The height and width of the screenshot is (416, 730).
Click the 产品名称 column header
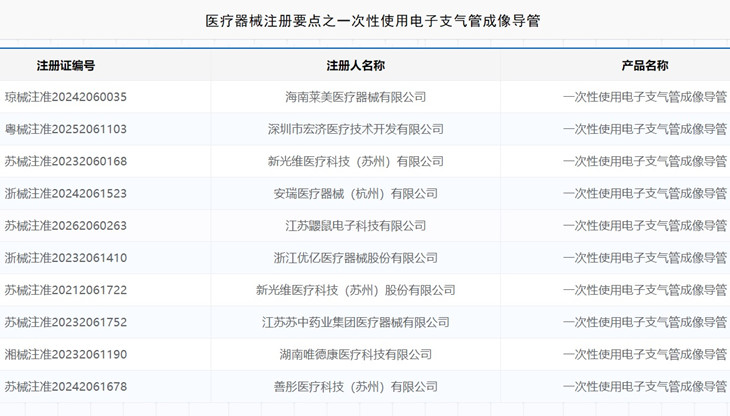point(645,66)
